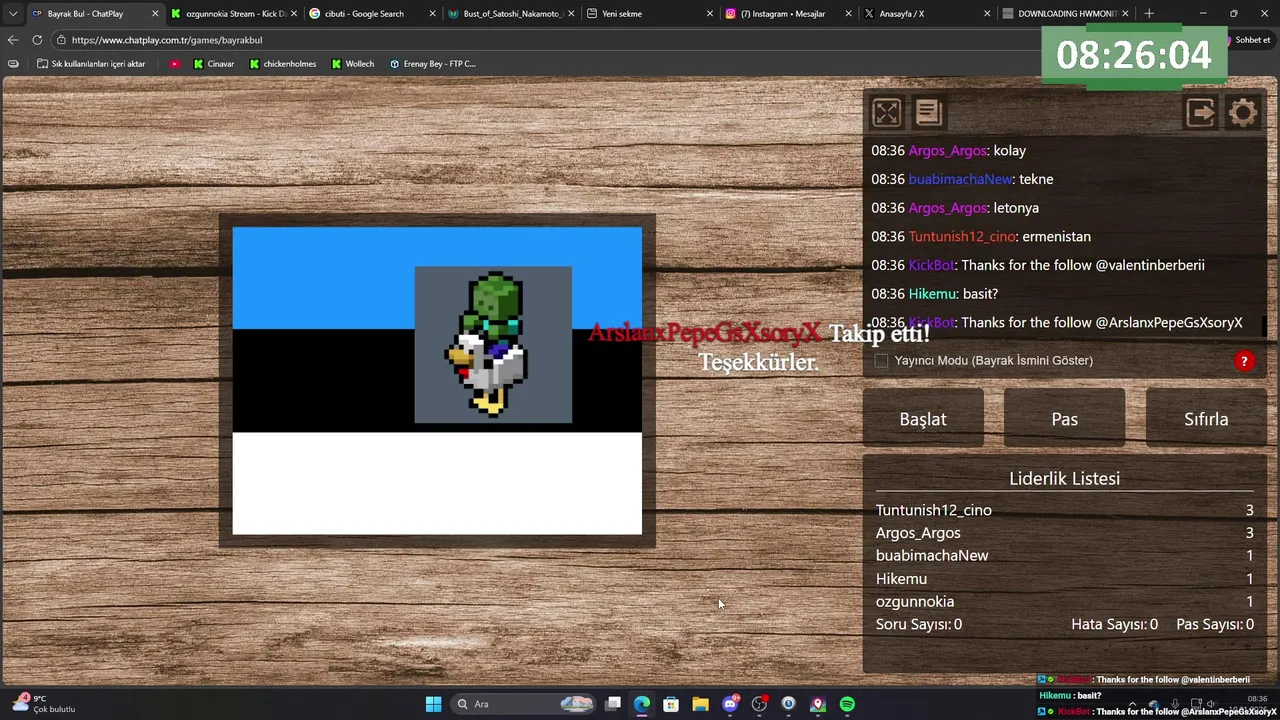
Task: Click the red help question mark icon
Action: pos(1244,361)
